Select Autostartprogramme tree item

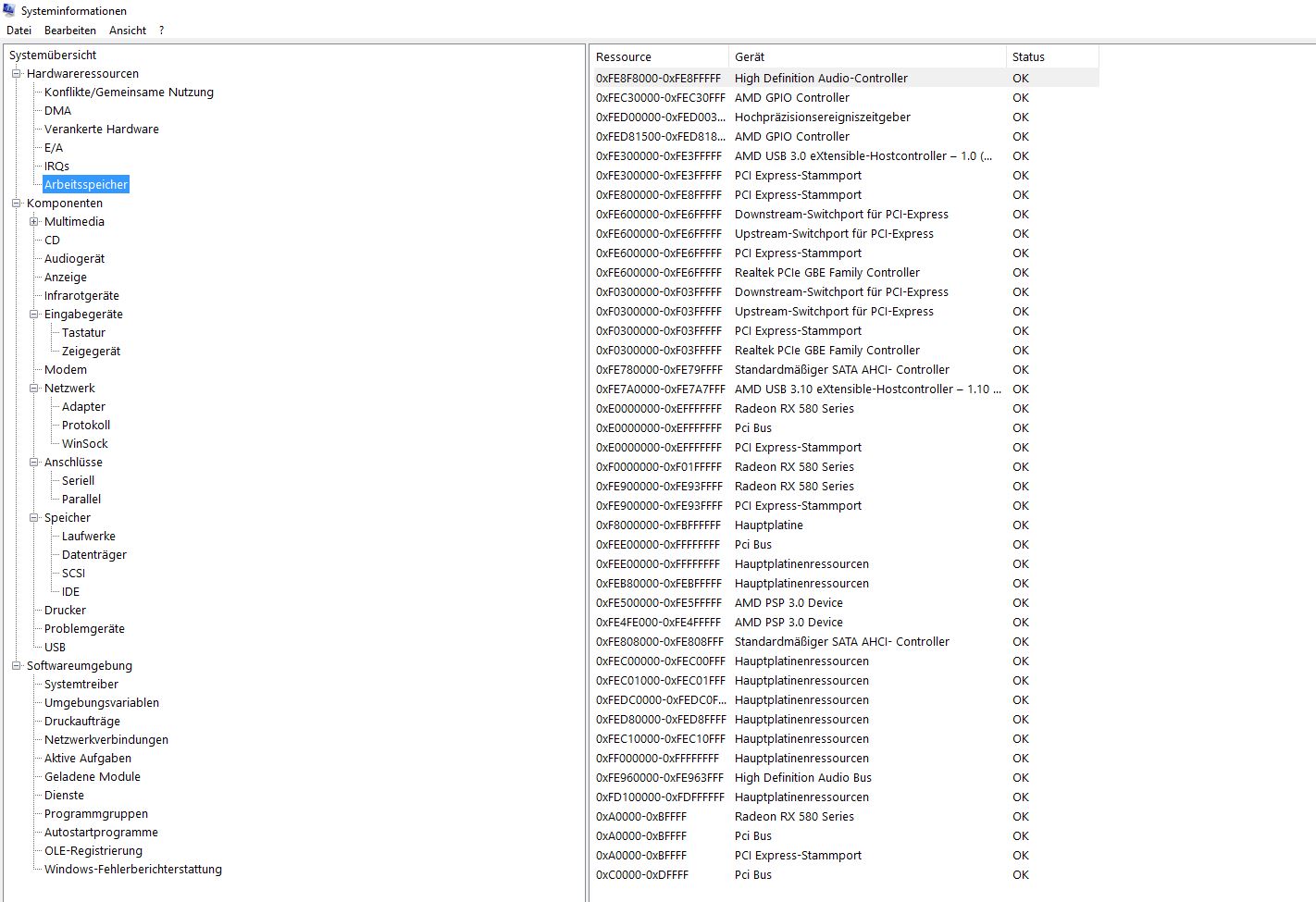coord(101,832)
